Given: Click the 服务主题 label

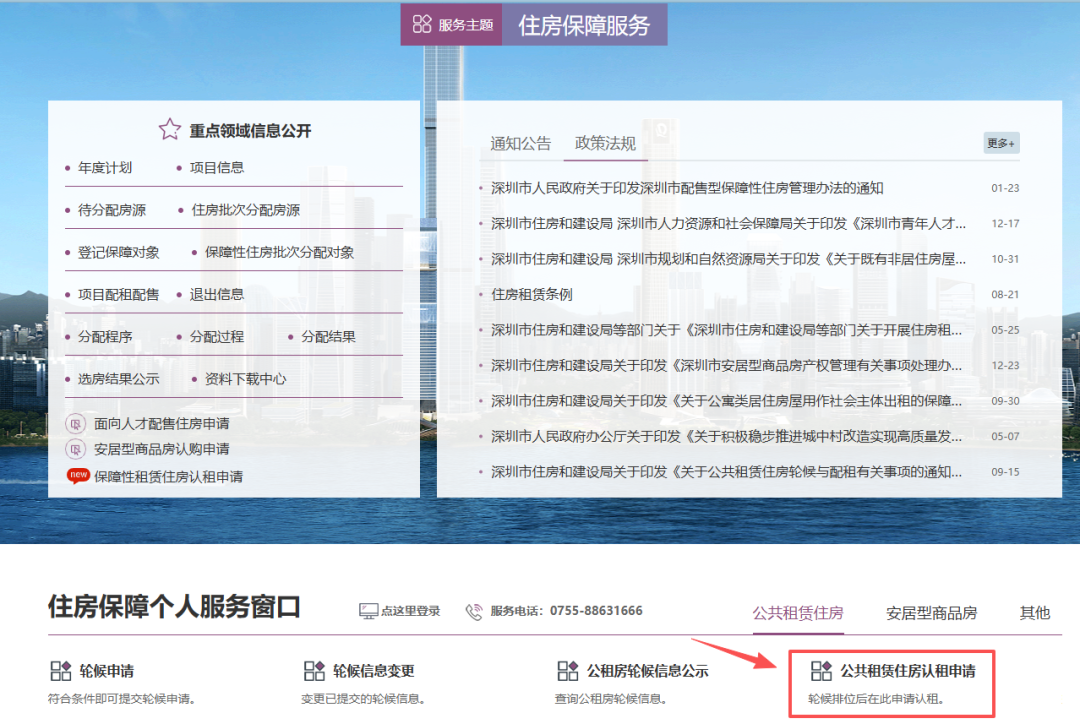Looking at the screenshot, I should point(466,25).
